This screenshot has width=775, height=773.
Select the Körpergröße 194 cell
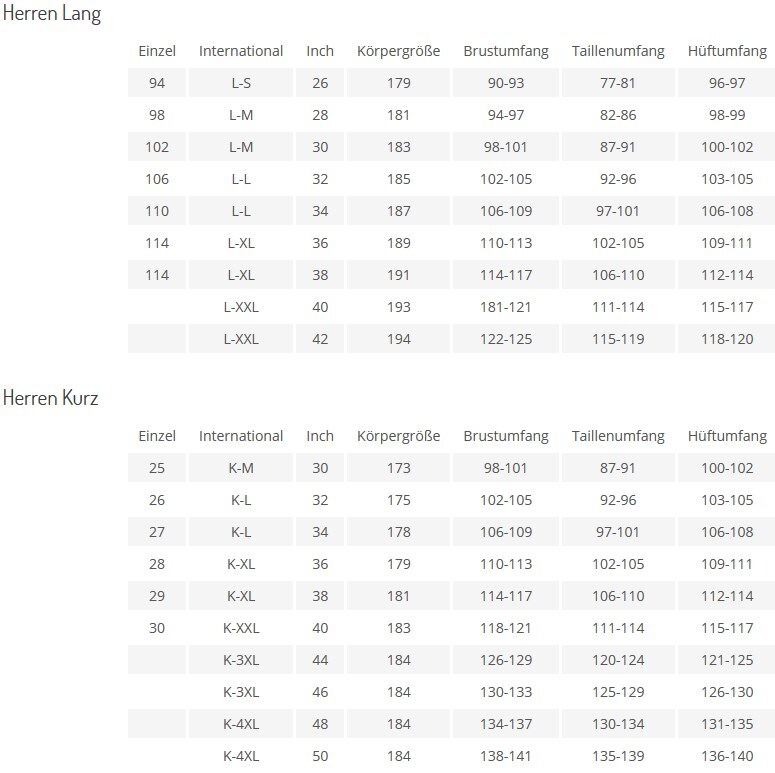click(x=398, y=339)
